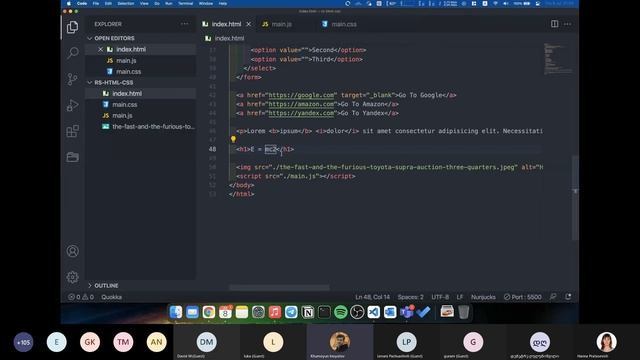Open the Code application menu
Screen dimensions: 640x360
[x=82, y=3]
